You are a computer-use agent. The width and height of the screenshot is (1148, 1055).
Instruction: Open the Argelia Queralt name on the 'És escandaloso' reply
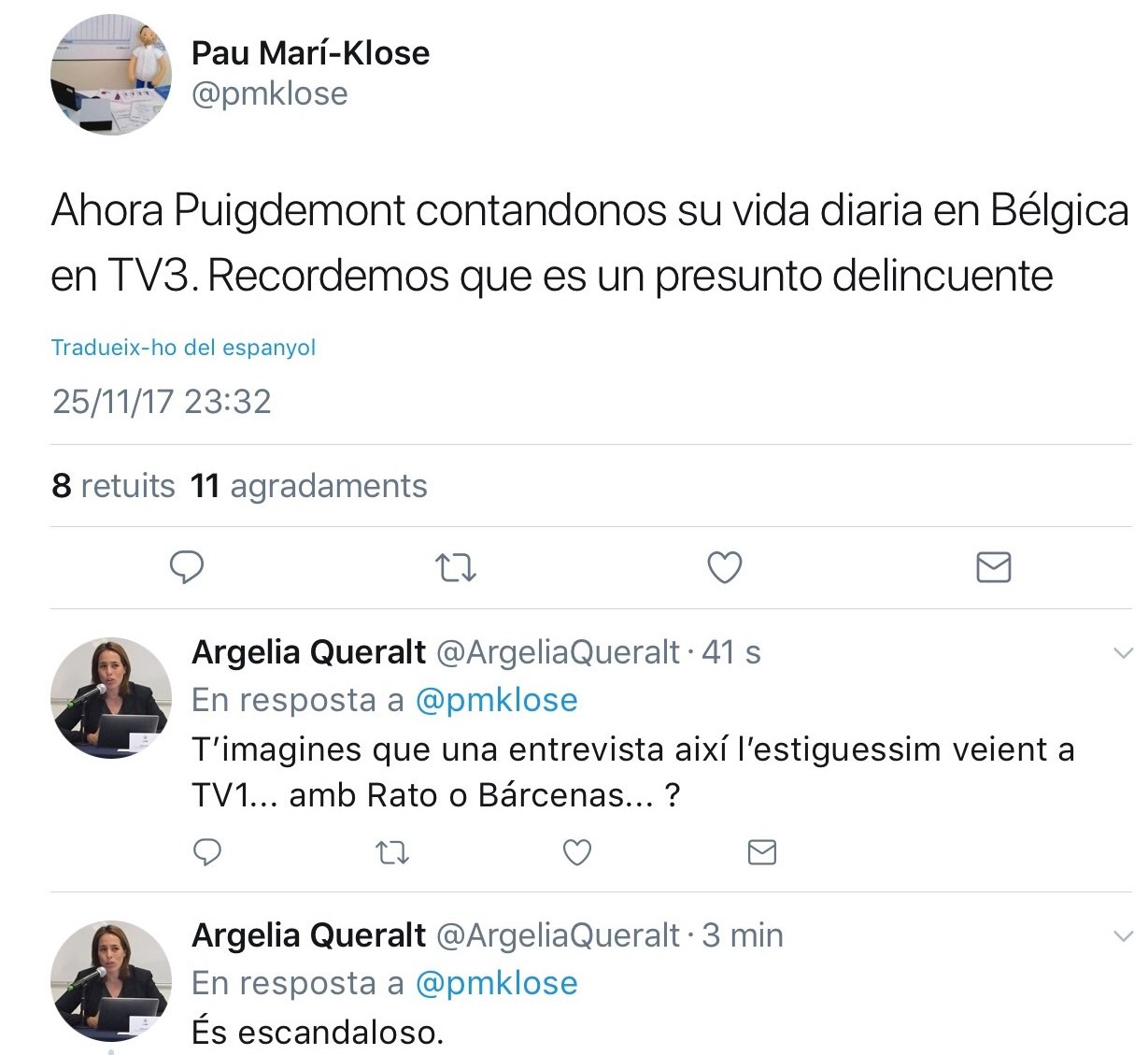coord(308,935)
